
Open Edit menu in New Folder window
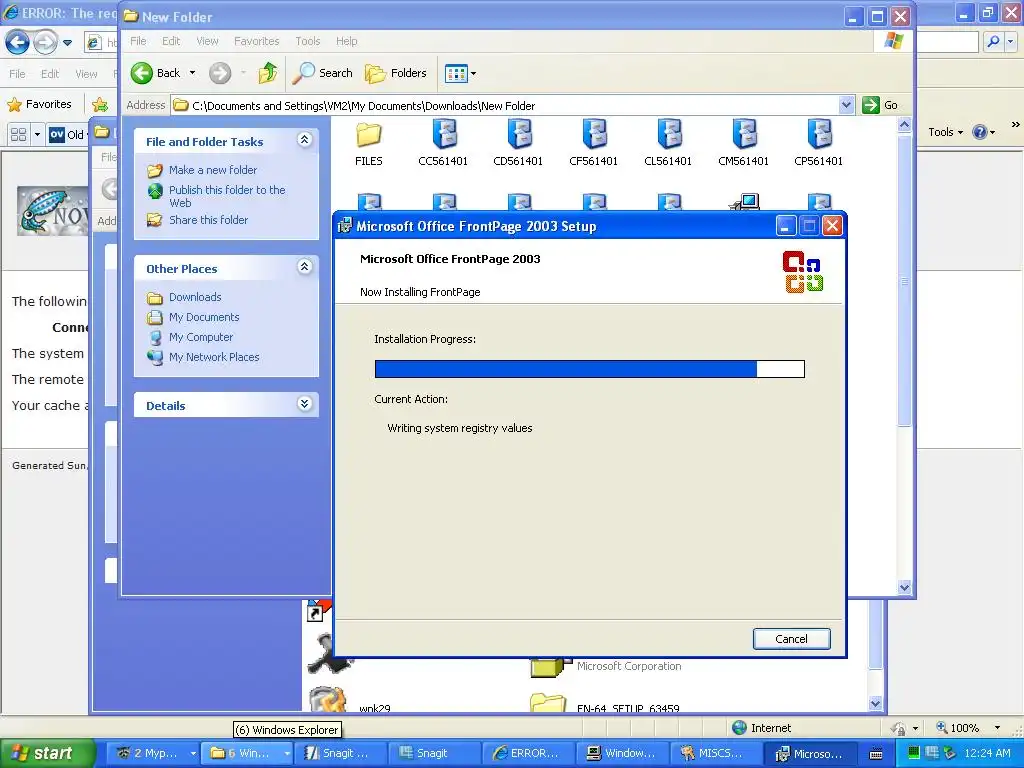click(171, 41)
